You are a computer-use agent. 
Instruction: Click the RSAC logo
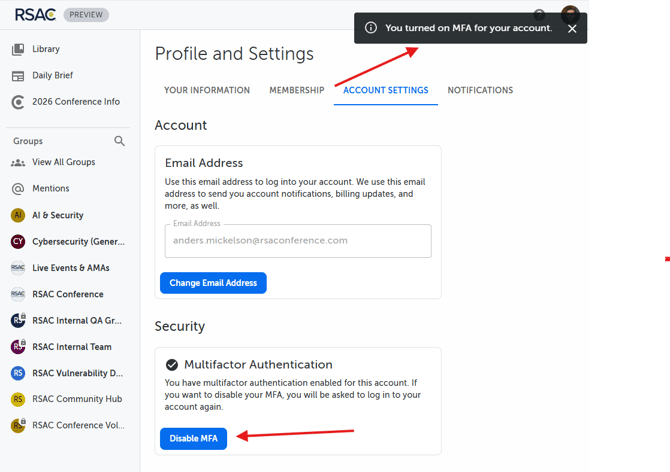coord(34,15)
